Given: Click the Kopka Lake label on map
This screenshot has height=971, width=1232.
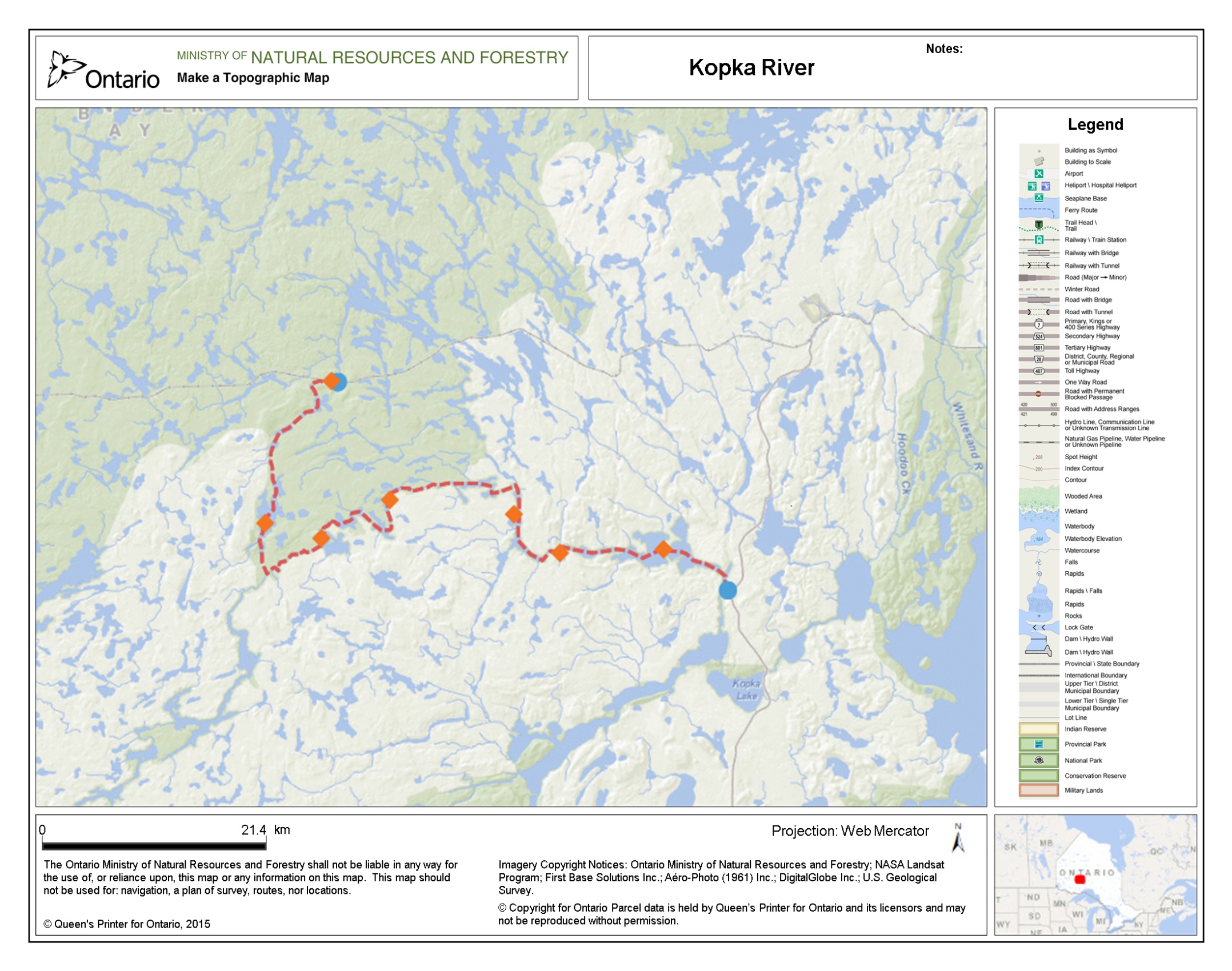Looking at the screenshot, I should 746,689.
